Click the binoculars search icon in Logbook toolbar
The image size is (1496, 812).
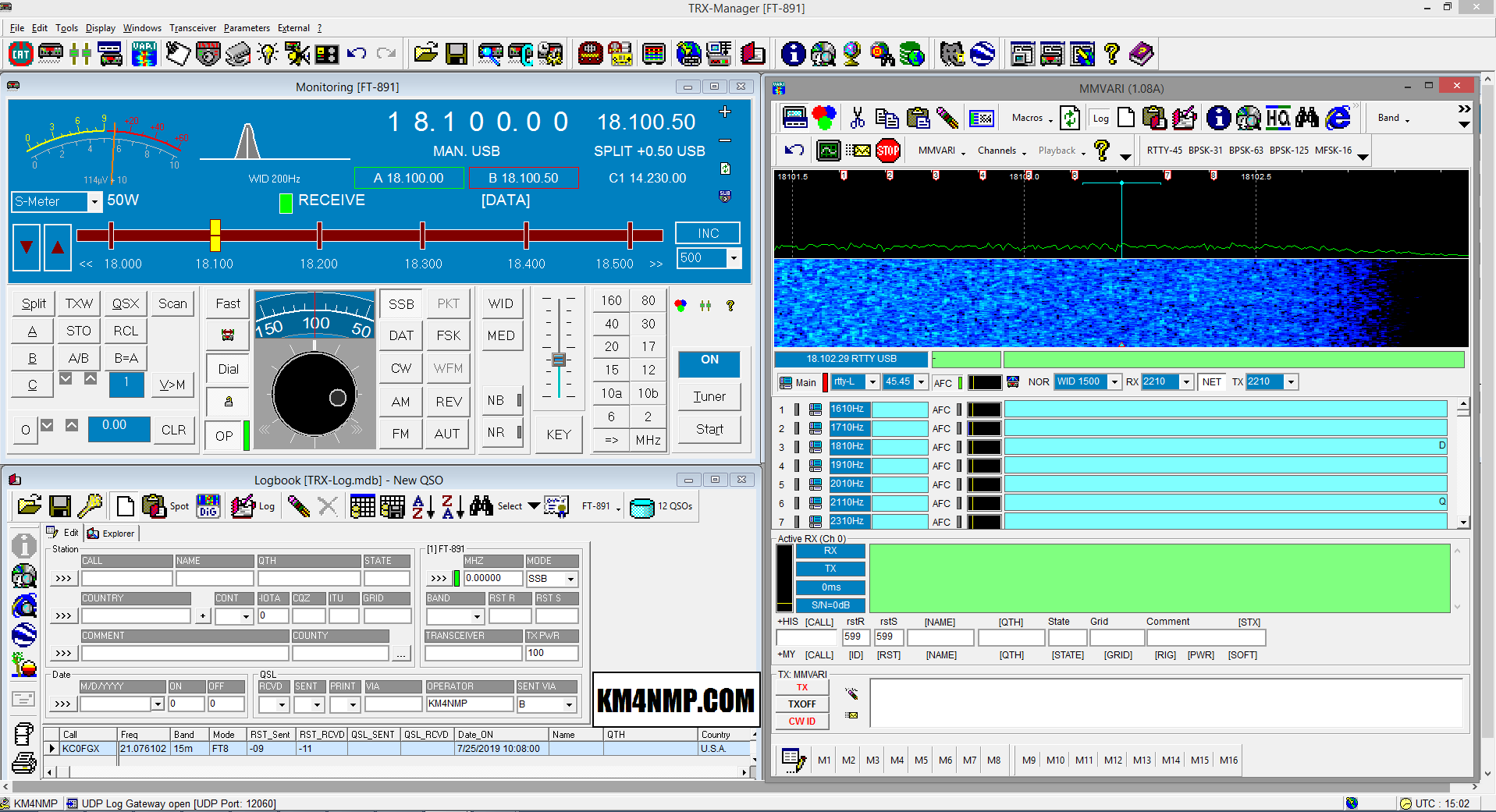pos(481,506)
